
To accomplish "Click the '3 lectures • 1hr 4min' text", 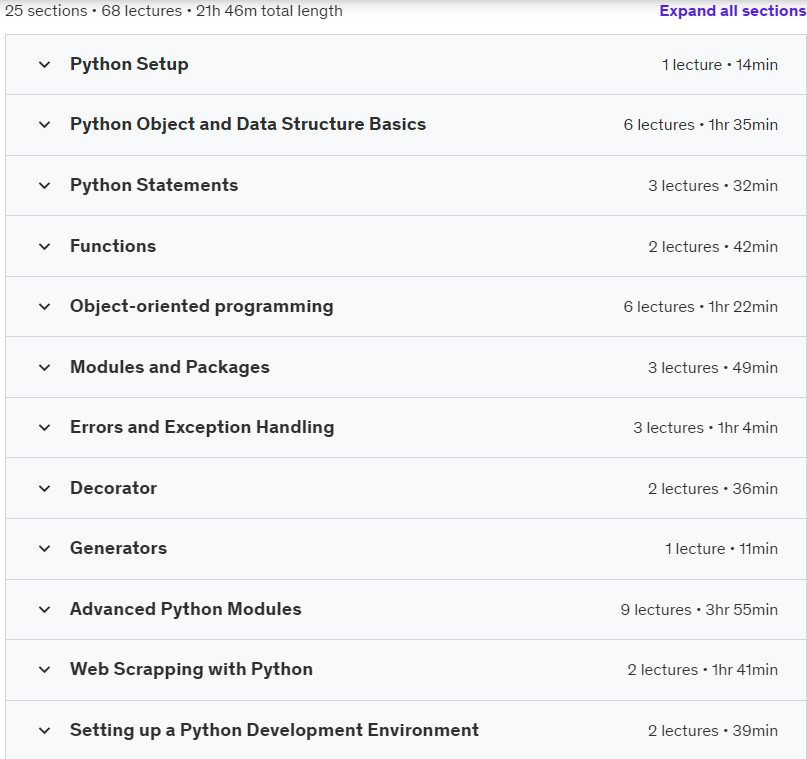I will (705, 428).
